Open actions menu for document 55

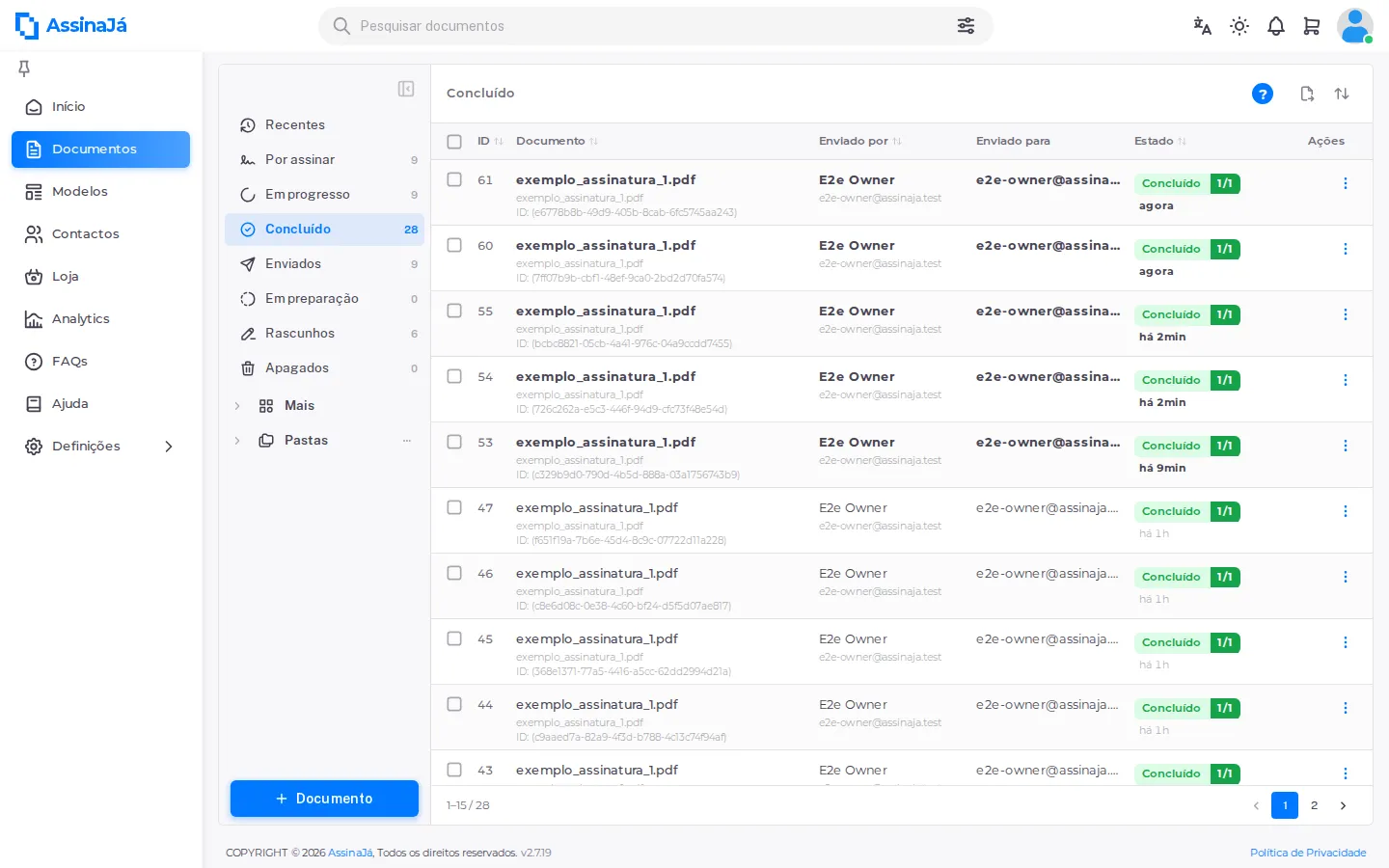[x=1346, y=314]
